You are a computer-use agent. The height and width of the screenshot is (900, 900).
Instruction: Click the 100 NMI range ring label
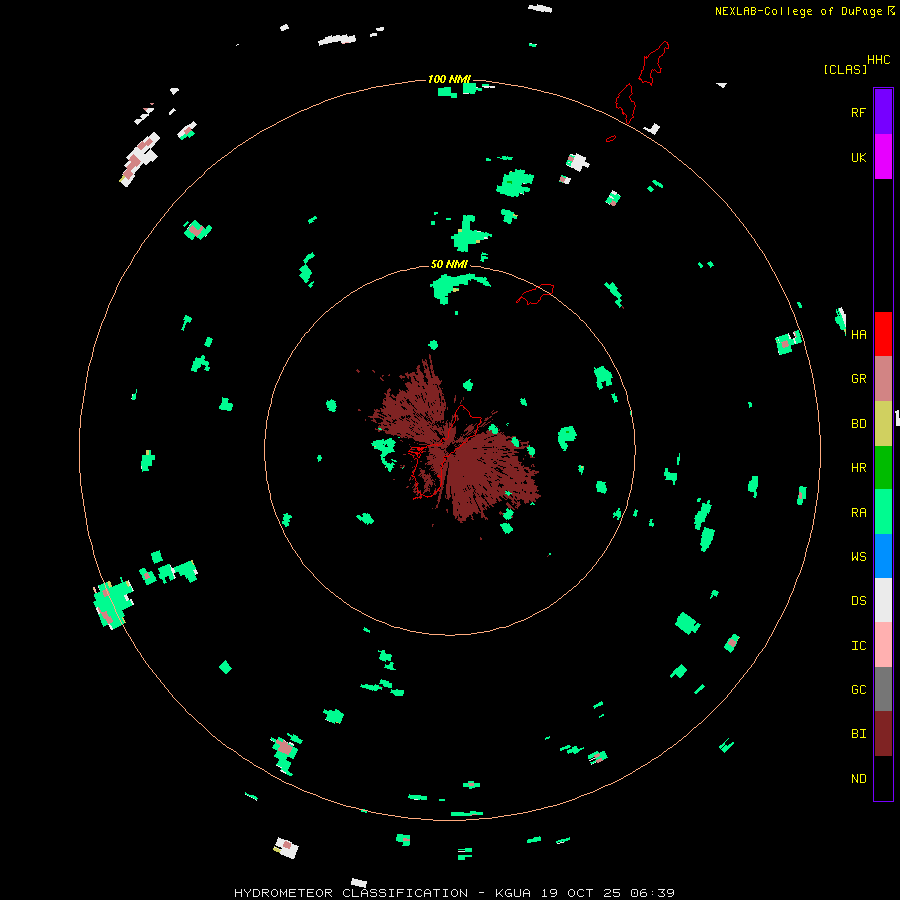(449, 79)
